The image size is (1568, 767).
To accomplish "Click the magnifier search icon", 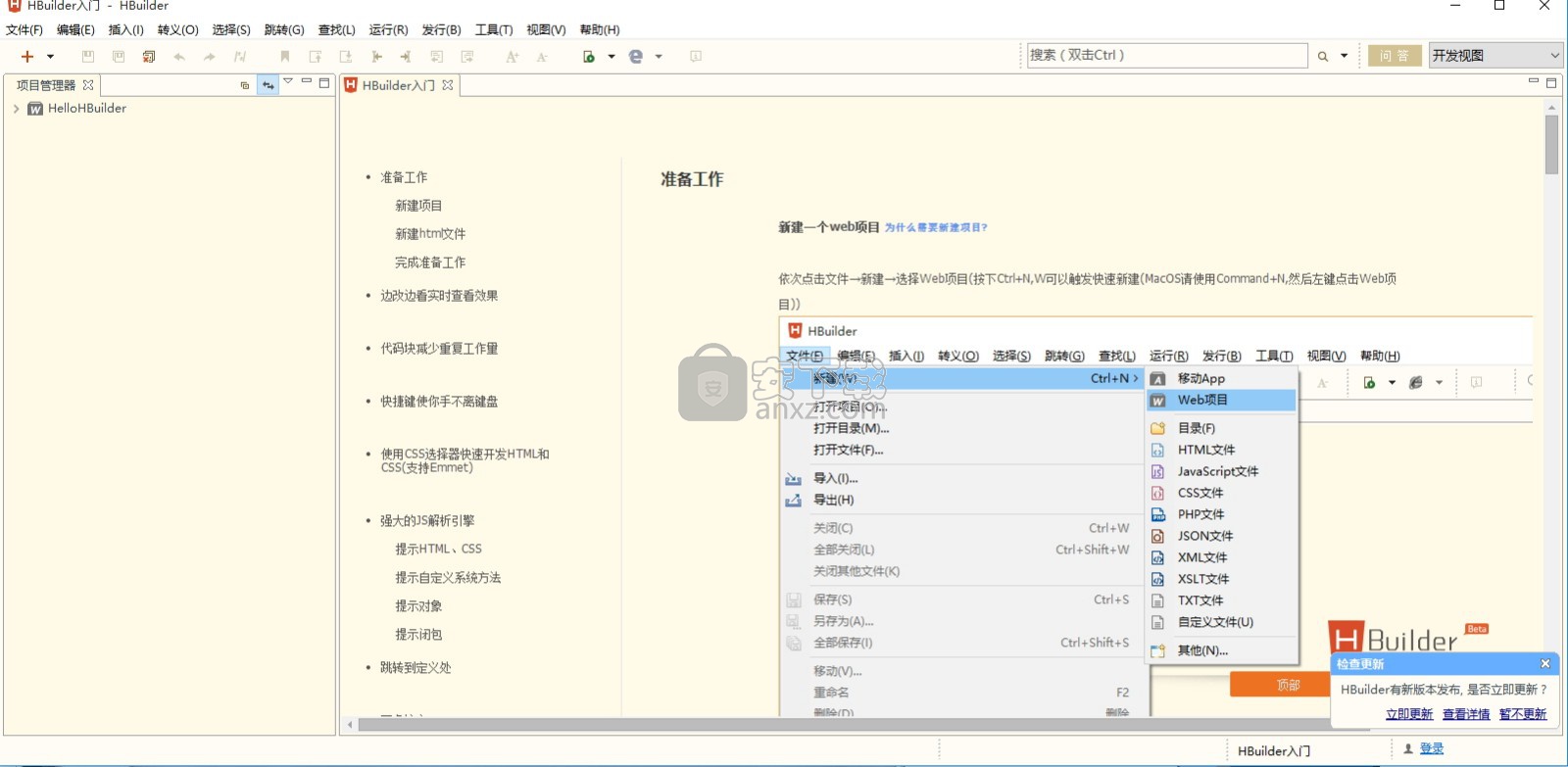I will (1323, 57).
